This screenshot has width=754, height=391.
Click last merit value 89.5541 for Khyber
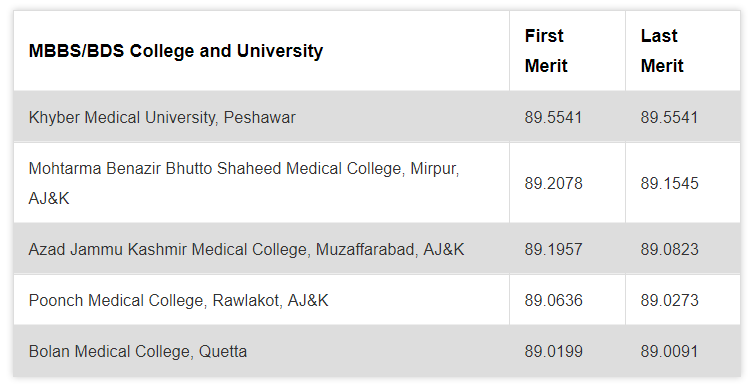click(669, 117)
